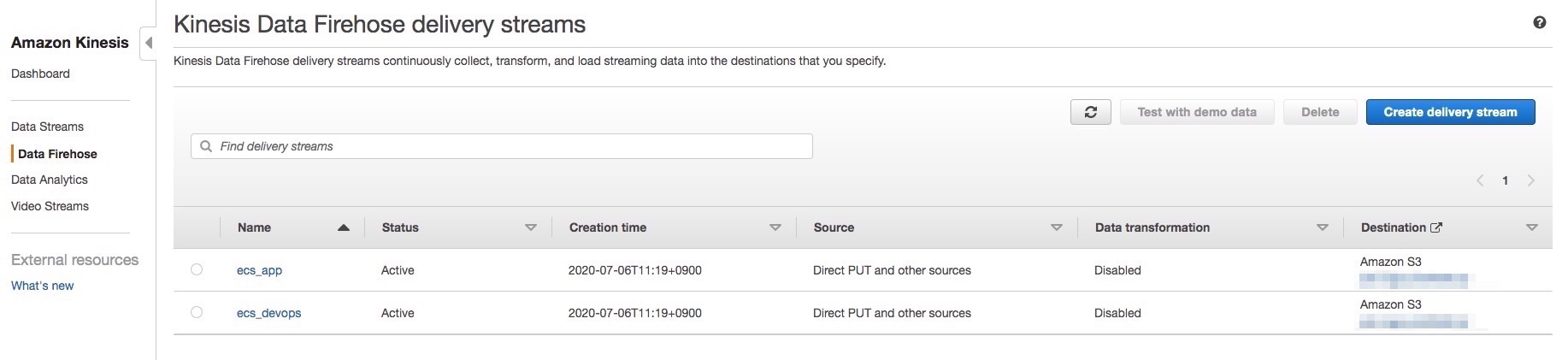Collapse the Amazon Kinesis sidebar arrow
Viewport: 1568px width, 360px height.
tap(149, 43)
